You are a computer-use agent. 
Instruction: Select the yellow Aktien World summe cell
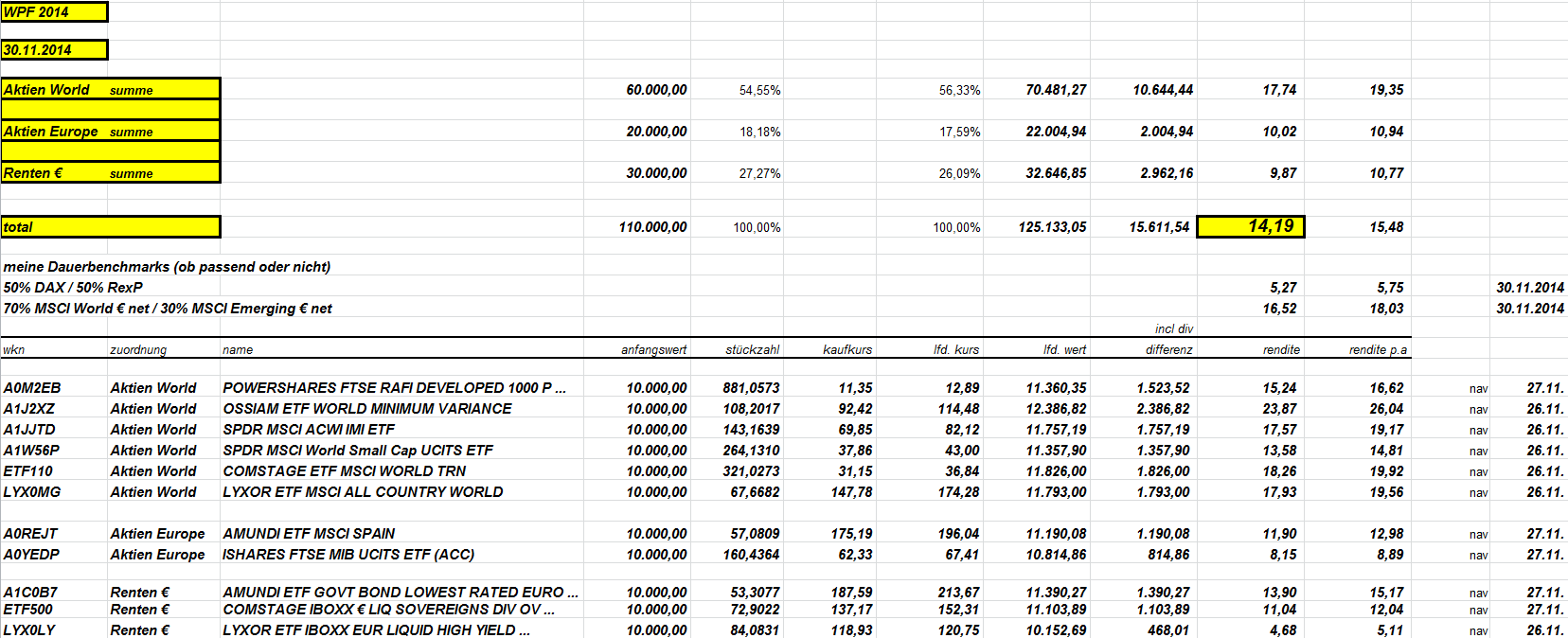(x=111, y=89)
